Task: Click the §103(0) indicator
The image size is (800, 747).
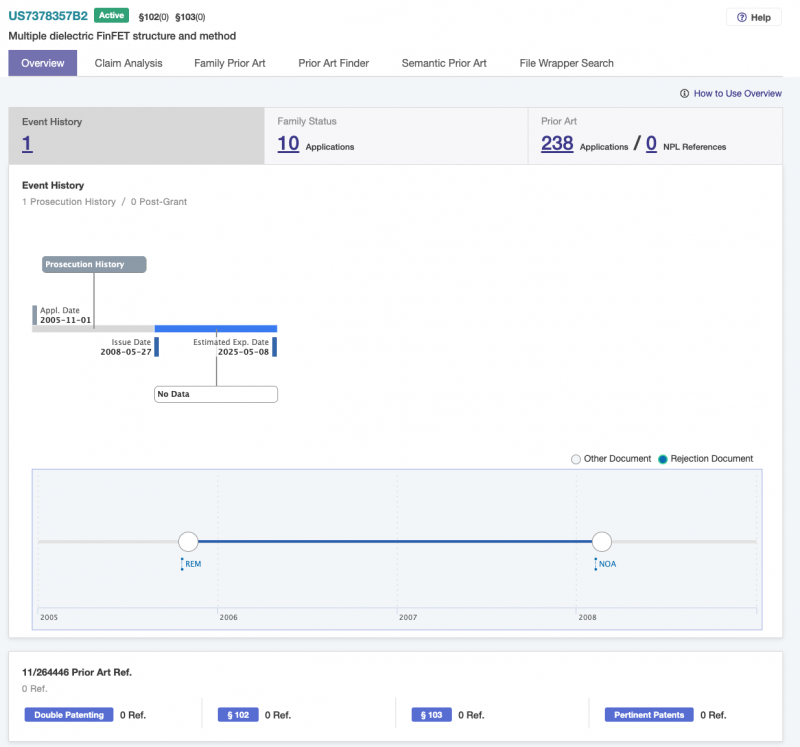Action: [x=190, y=17]
